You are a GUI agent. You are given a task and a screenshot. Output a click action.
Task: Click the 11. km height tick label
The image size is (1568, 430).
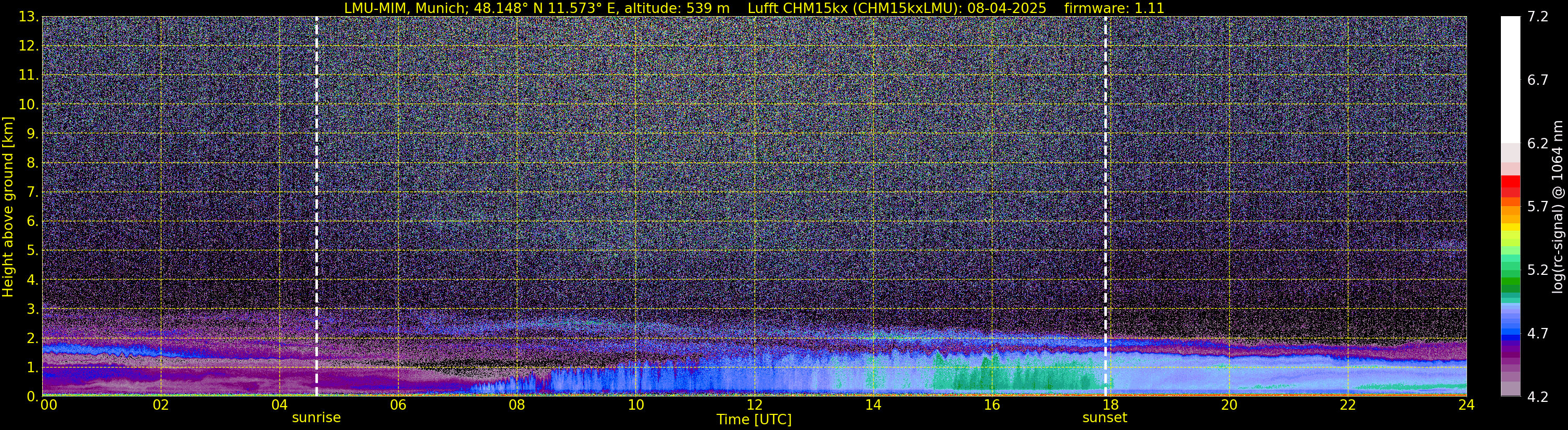pyautogui.click(x=29, y=75)
